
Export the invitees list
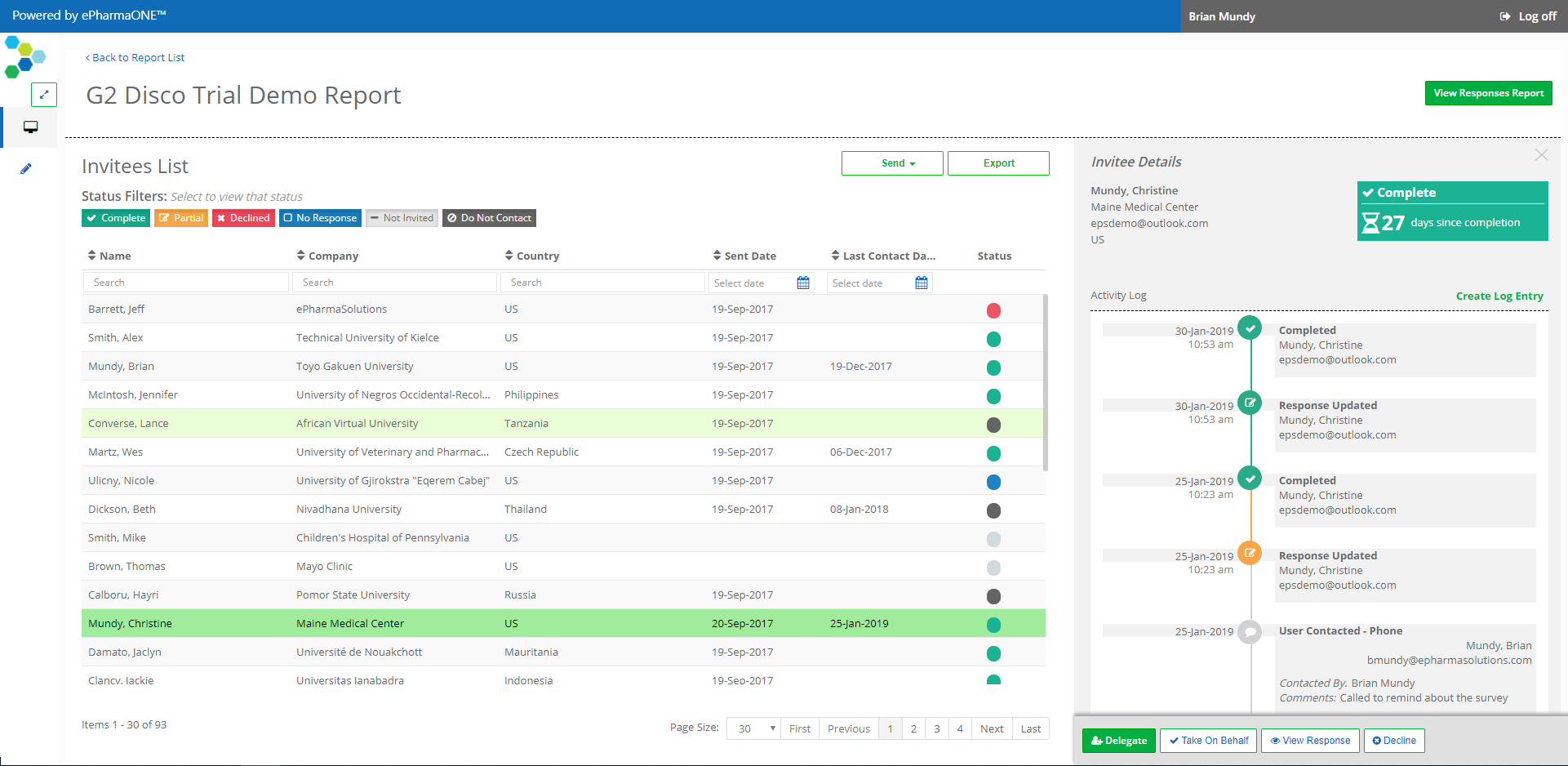click(998, 163)
